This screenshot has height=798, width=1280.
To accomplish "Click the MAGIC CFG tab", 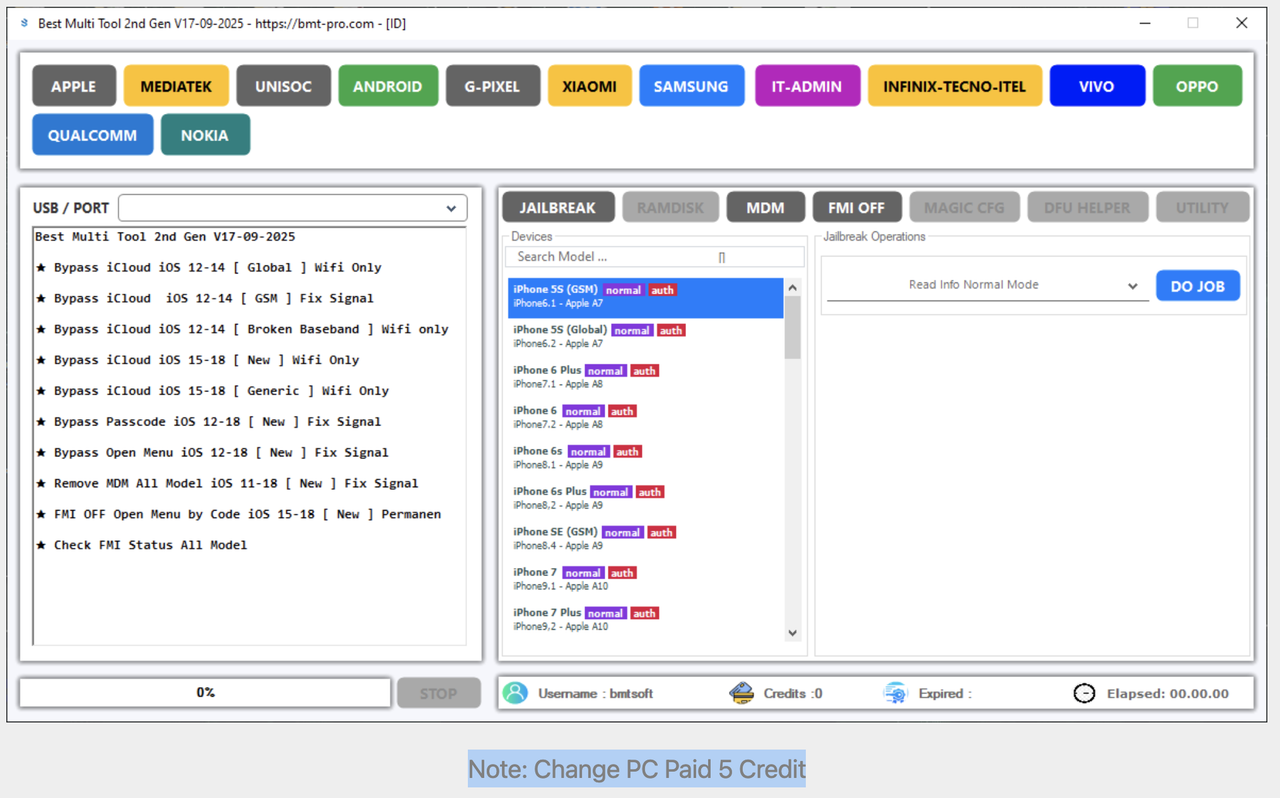I will [964, 207].
